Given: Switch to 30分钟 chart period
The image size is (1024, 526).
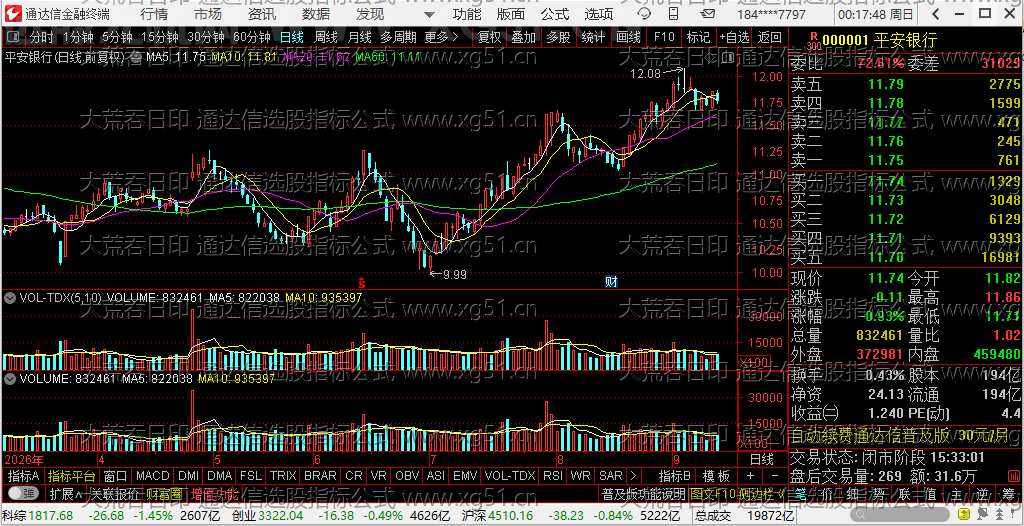Looking at the screenshot, I should (x=206, y=38).
